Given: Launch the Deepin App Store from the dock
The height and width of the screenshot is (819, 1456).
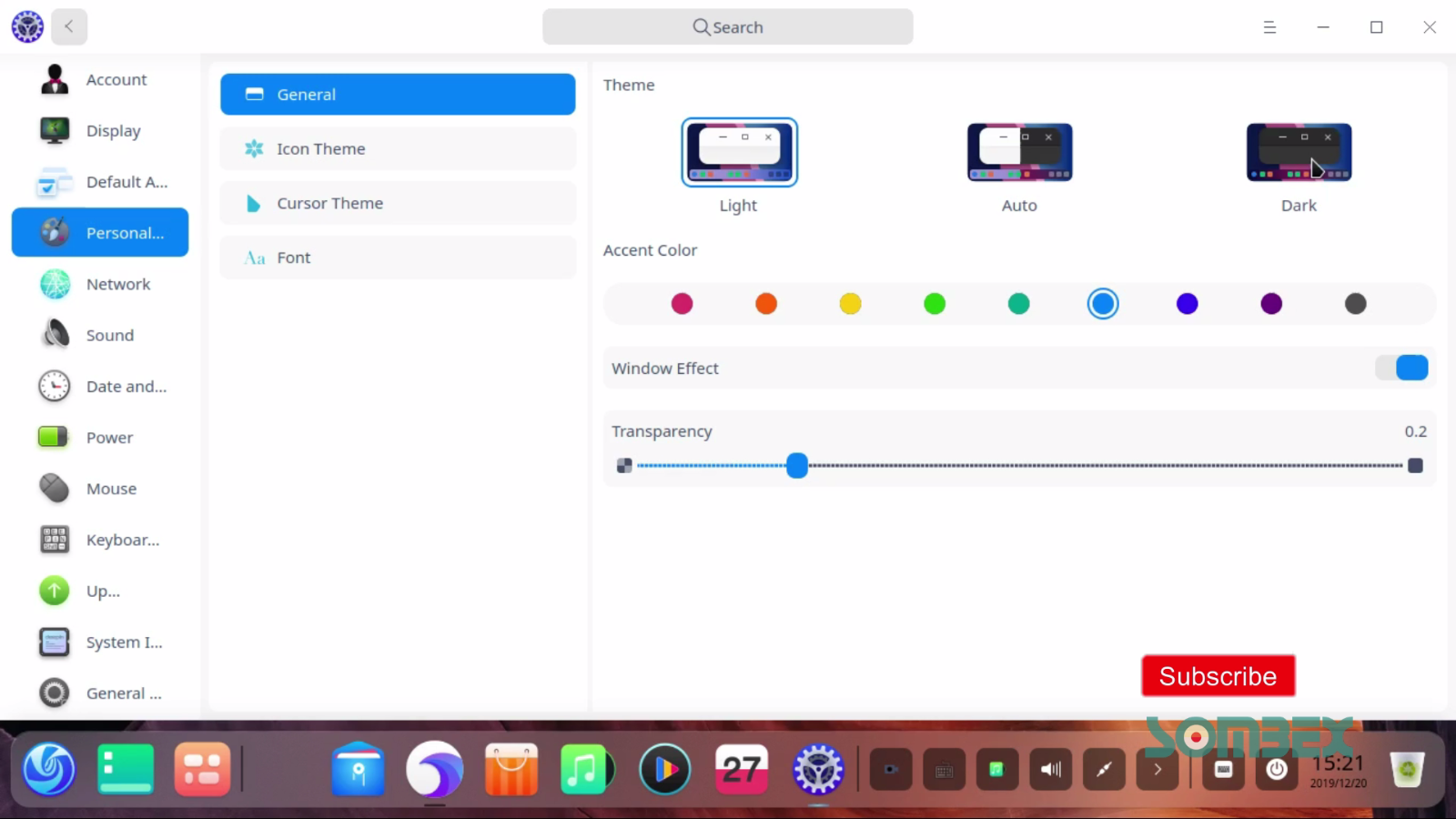Looking at the screenshot, I should (x=511, y=769).
